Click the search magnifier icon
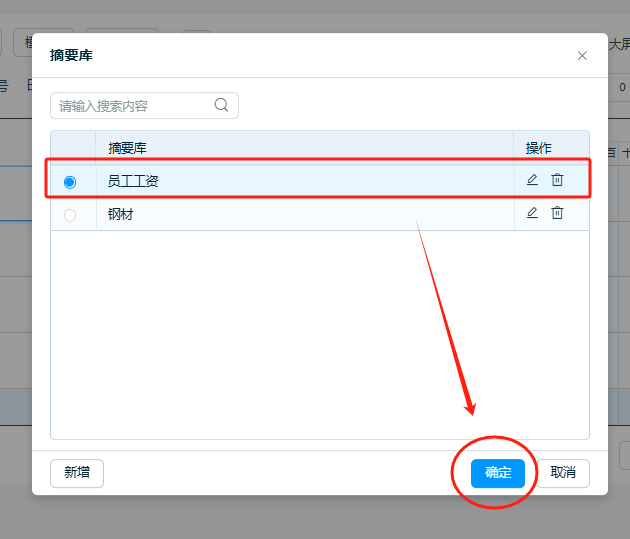The height and width of the screenshot is (539, 630). pyautogui.click(x=221, y=105)
